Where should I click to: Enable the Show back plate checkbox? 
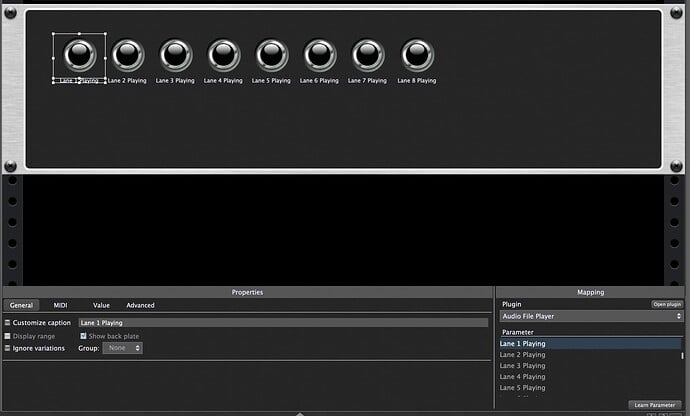[83, 336]
